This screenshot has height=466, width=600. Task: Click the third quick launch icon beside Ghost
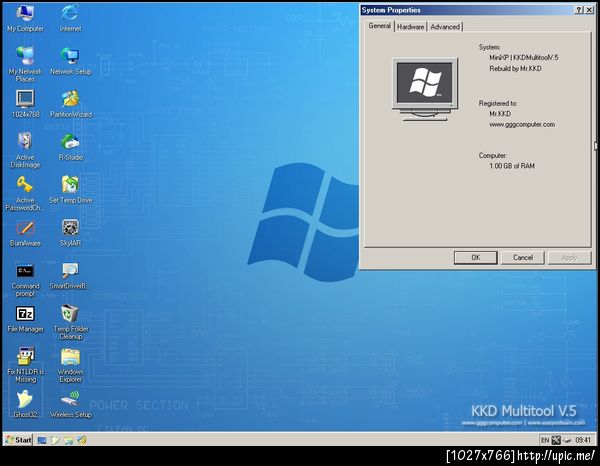[69, 440]
